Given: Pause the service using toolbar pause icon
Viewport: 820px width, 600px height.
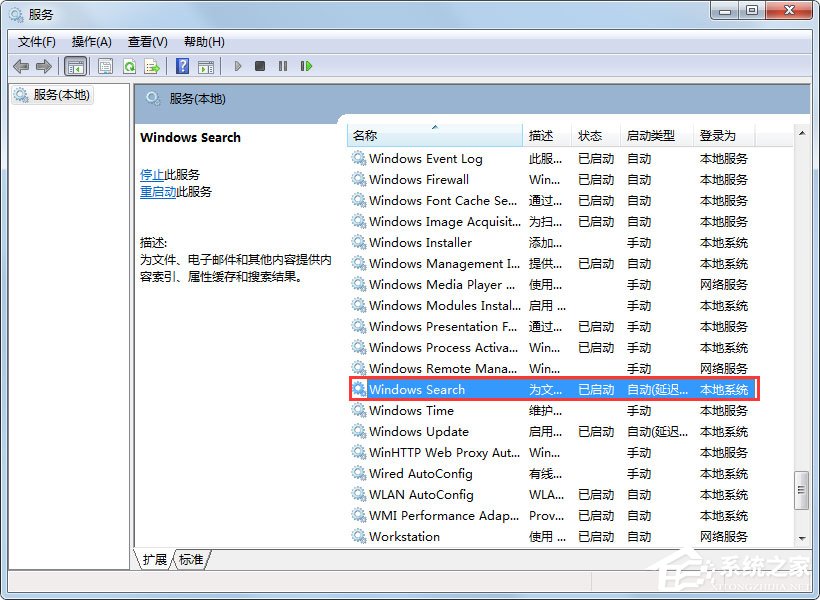Looking at the screenshot, I should [283, 66].
